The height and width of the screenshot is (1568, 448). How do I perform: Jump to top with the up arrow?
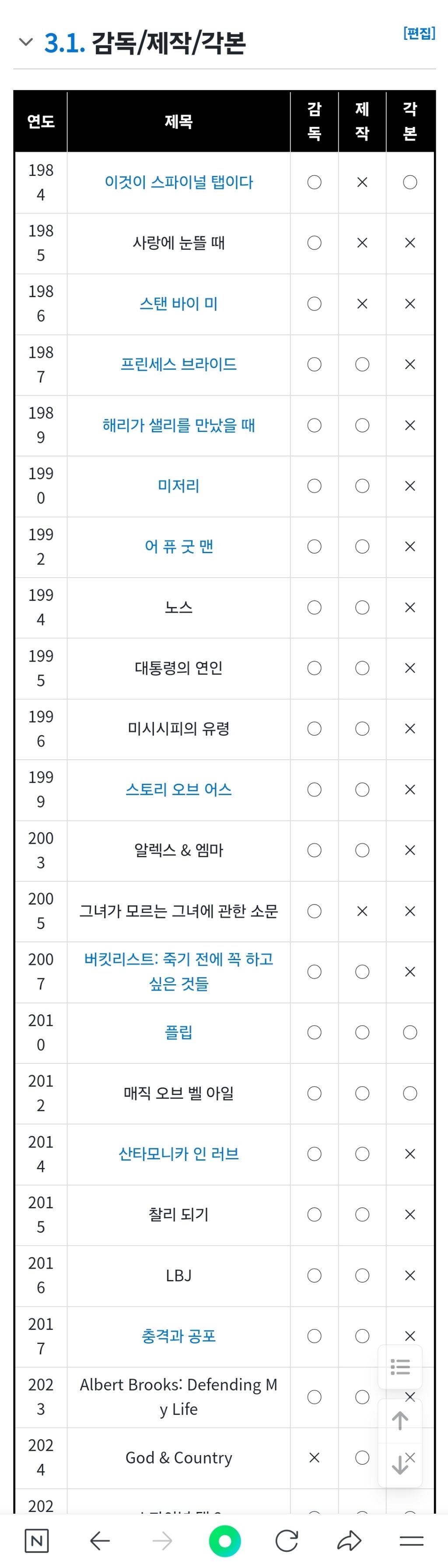point(400,1421)
